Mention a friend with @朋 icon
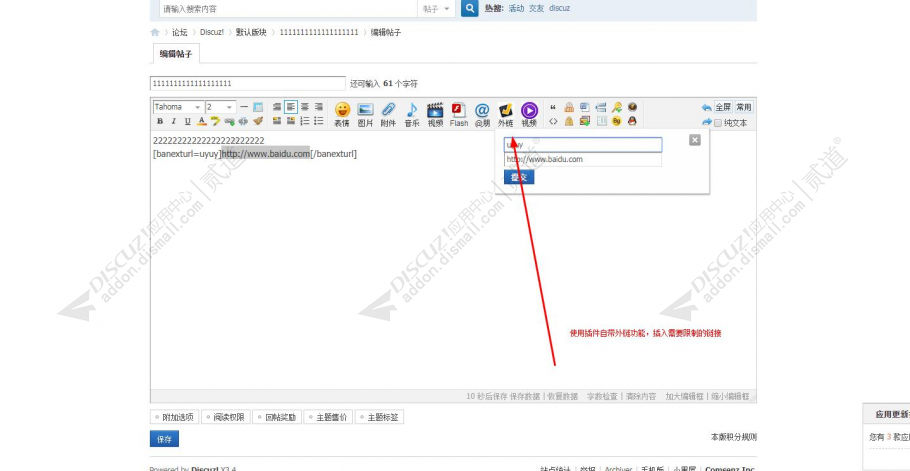This screenshot has width=910, height=471. (x=482, y=114)
